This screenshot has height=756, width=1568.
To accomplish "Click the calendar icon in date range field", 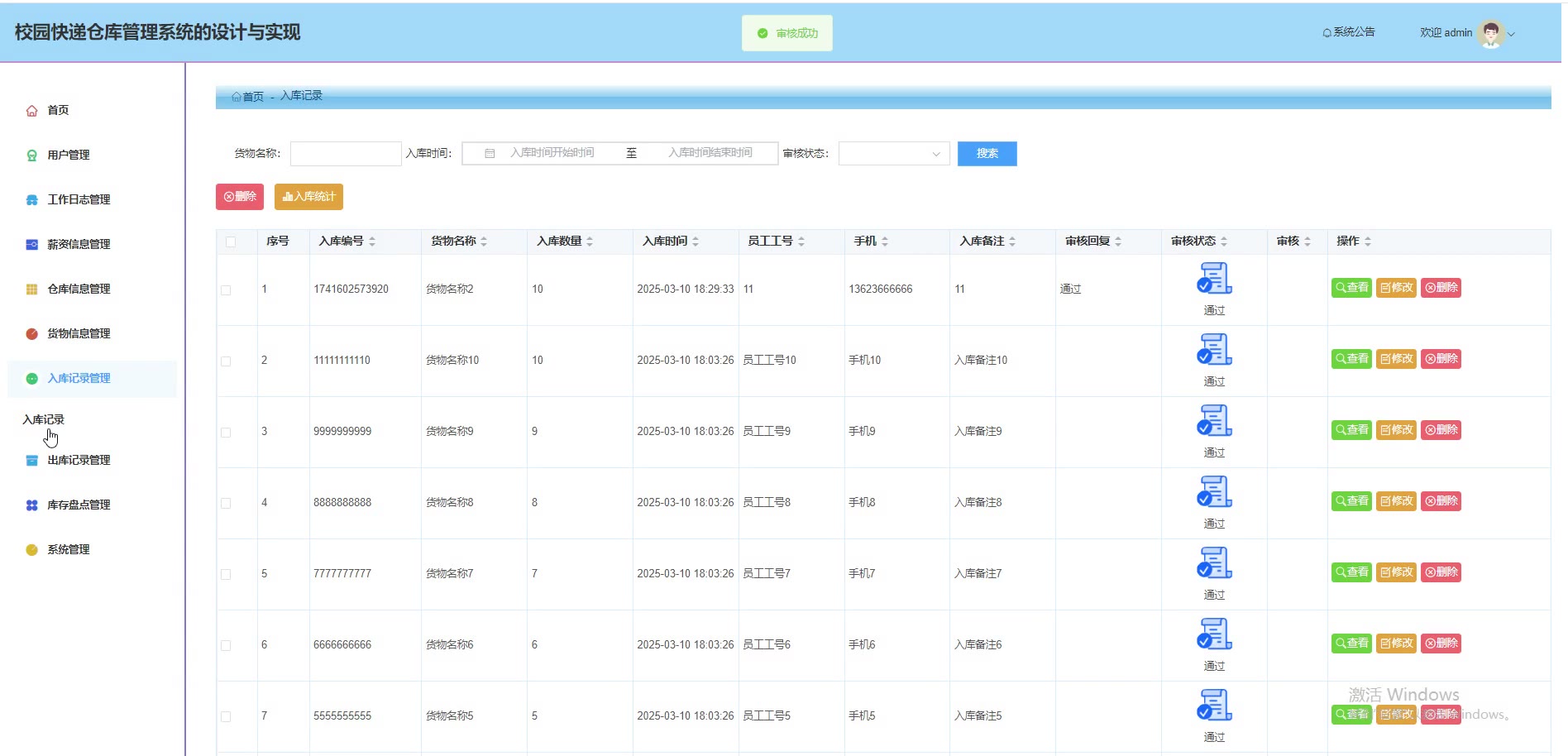I will [490, 154].
